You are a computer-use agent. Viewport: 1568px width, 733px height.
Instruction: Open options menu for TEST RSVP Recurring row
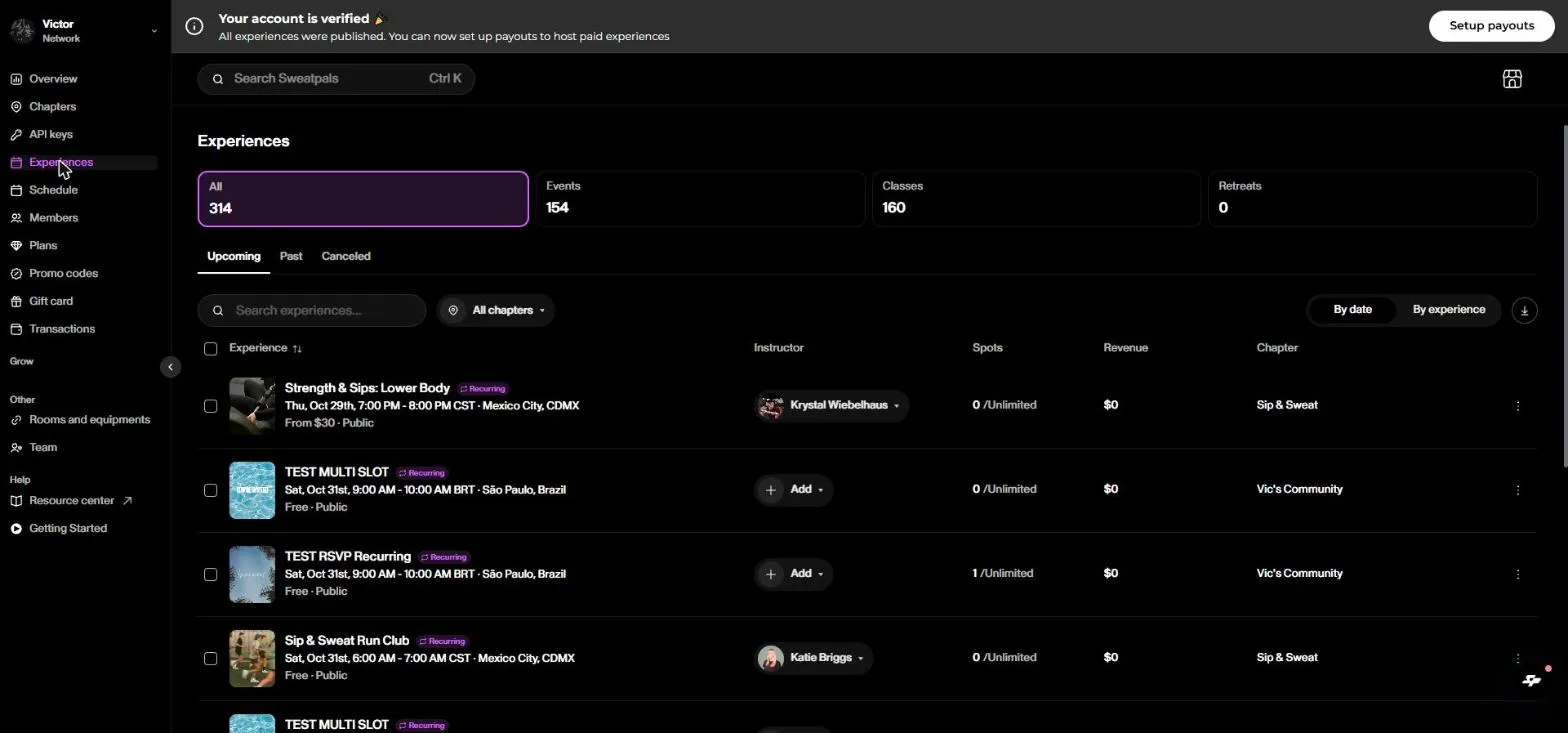pyautogui.click(x=1518, y=574)
